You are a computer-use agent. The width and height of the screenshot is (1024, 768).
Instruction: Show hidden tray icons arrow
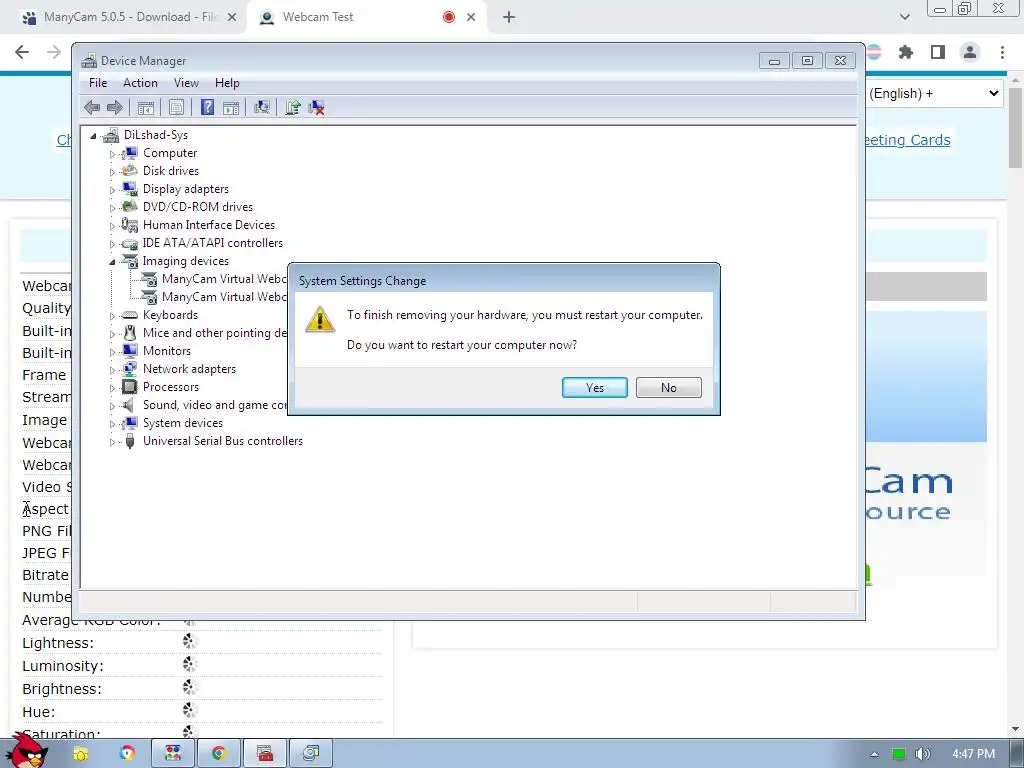click(874, 754)
